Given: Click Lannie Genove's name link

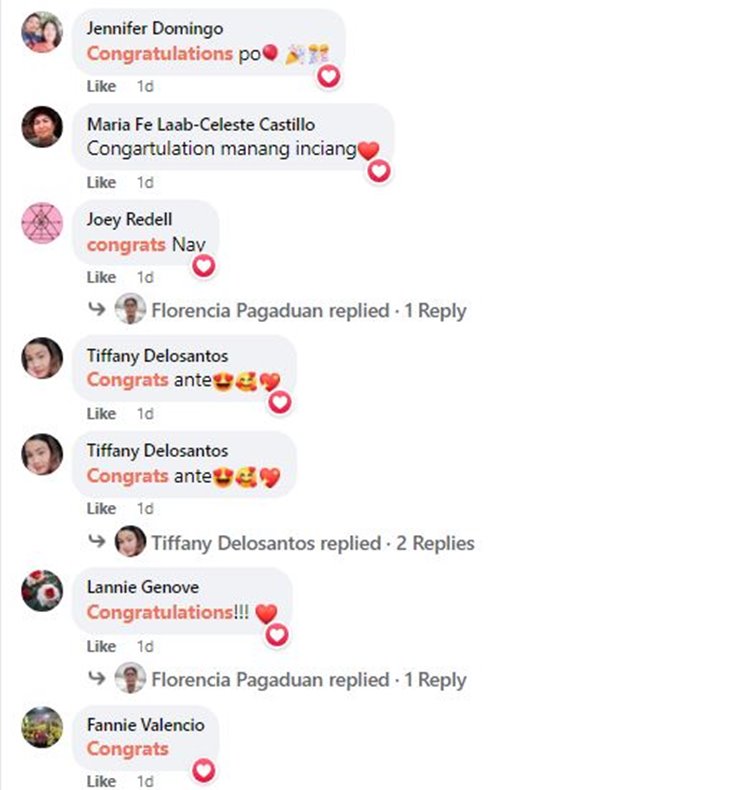Looking at the screenshot, I should [143, 587].
